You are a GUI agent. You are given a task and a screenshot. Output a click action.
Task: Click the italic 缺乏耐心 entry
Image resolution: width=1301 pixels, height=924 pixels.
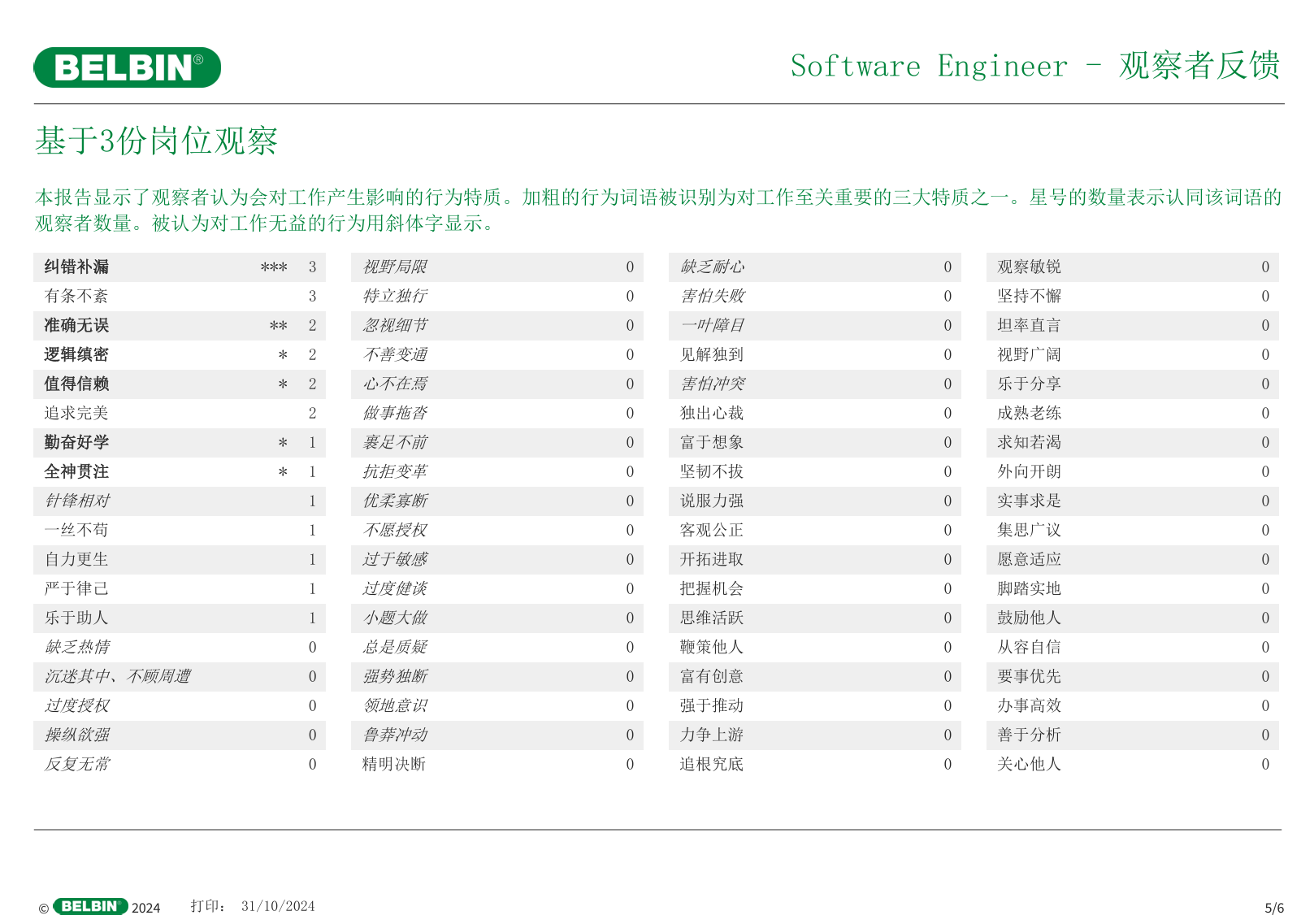[x=712, y=267]
